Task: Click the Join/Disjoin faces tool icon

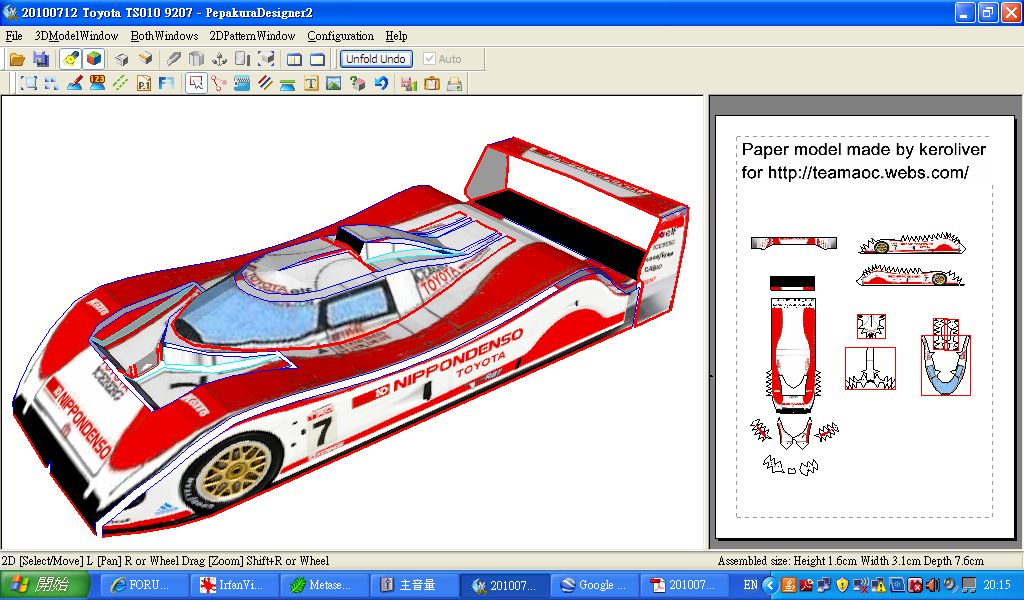Action: coord(218,84)
